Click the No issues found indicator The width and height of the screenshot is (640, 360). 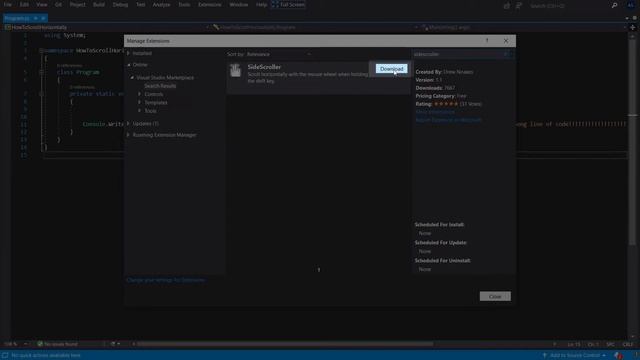pyautogui.click(x=57, y=344)
